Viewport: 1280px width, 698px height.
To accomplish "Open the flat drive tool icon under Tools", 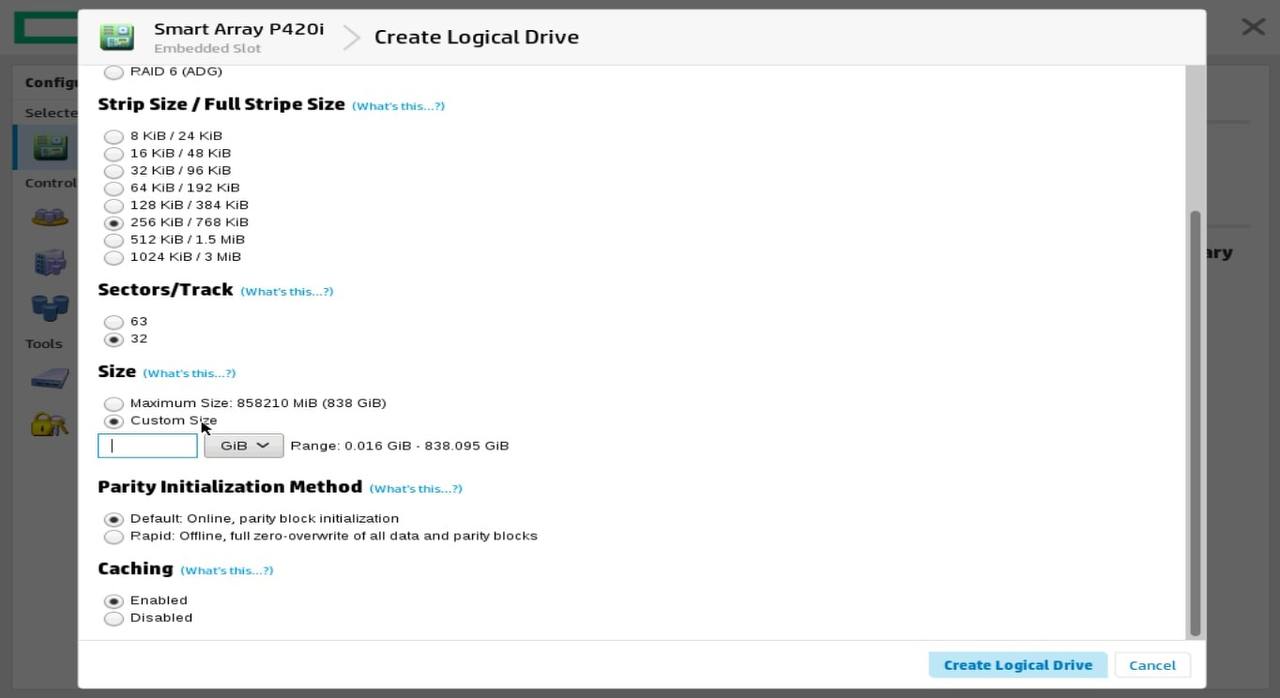I will point(49,379).
